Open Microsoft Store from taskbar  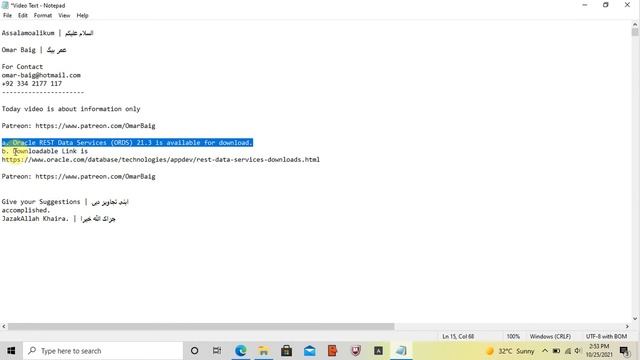(287, 351)
